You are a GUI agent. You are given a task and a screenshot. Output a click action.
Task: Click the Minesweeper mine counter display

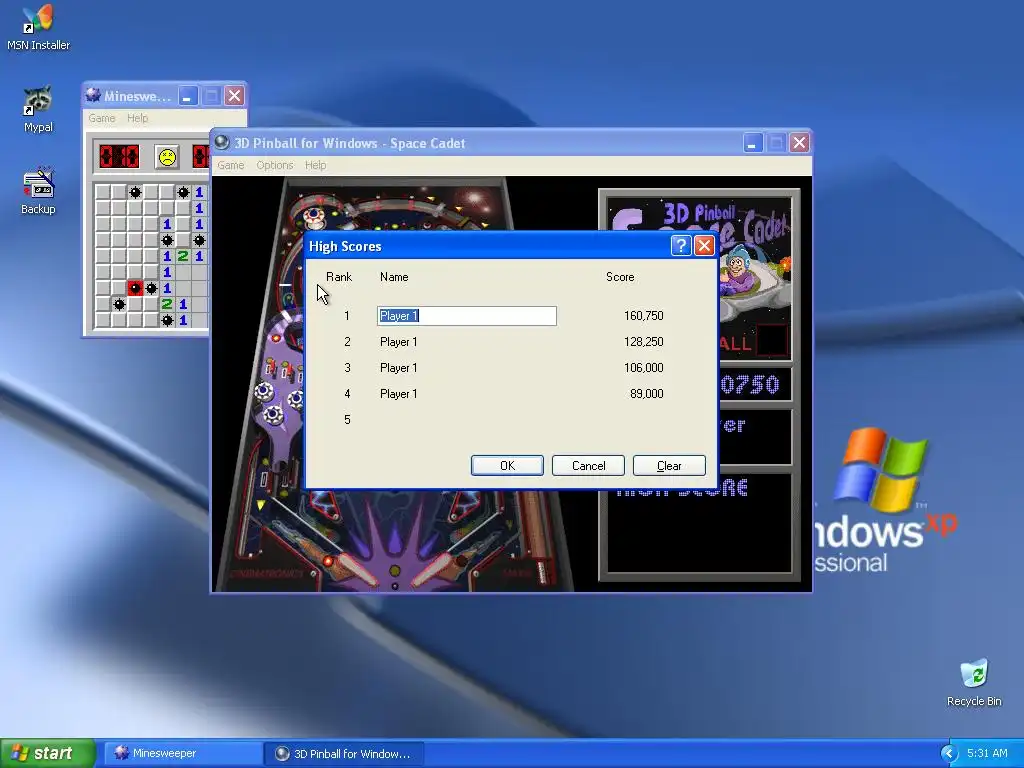click(x=119, y=157)
